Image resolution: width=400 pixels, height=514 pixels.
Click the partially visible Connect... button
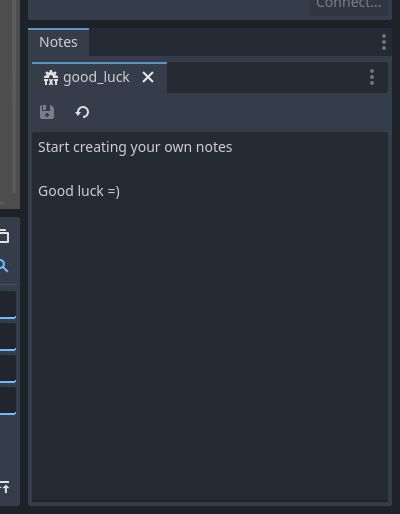click(349, 5)
